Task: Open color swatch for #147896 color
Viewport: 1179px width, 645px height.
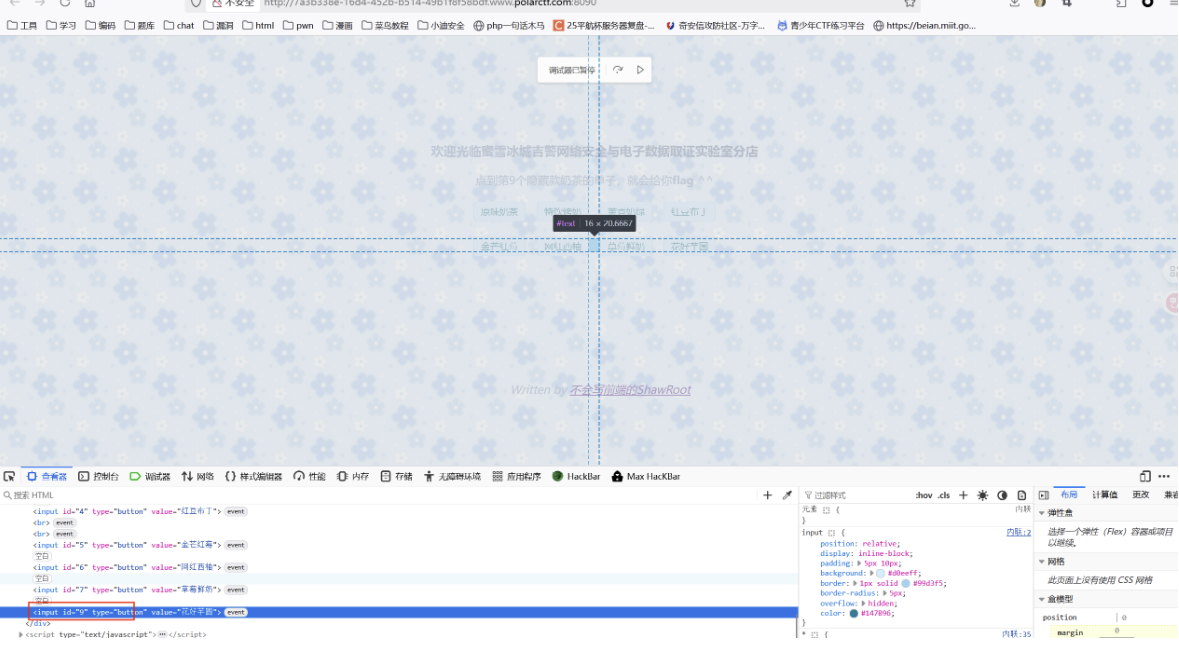Action: (853, 613)
